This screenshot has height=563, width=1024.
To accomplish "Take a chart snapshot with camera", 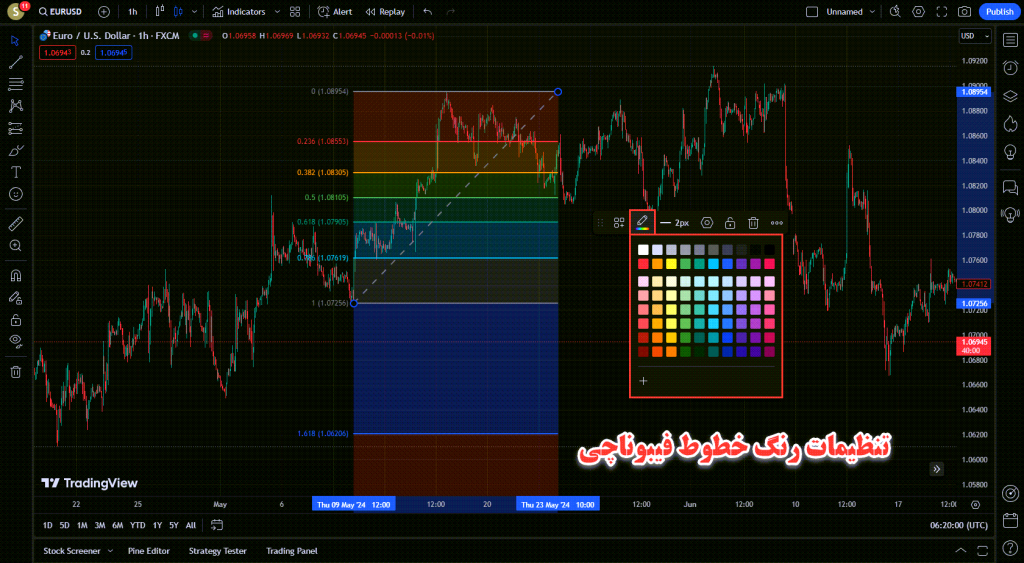I will 964,12.
